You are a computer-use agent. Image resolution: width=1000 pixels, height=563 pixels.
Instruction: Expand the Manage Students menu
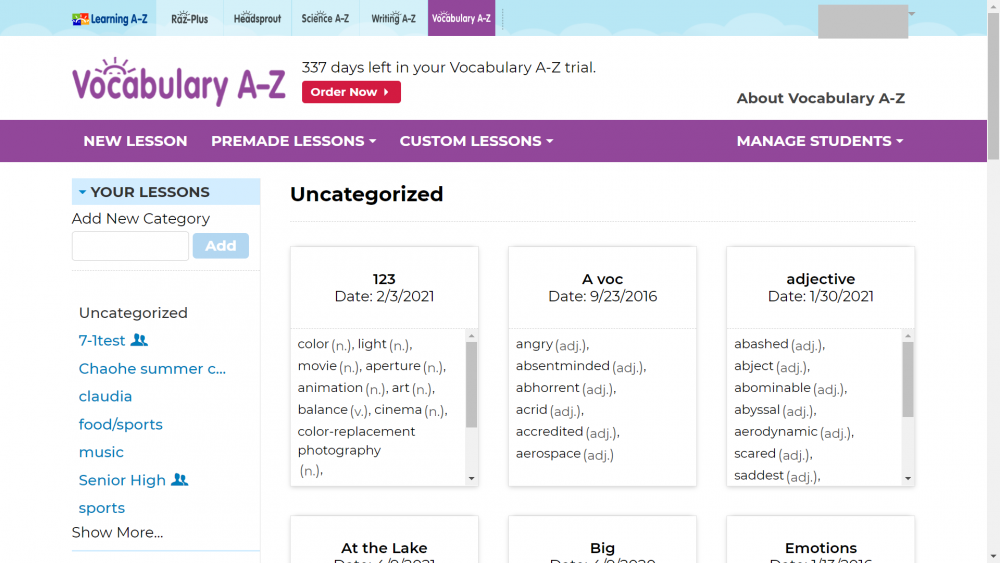(x=819, y=141)
